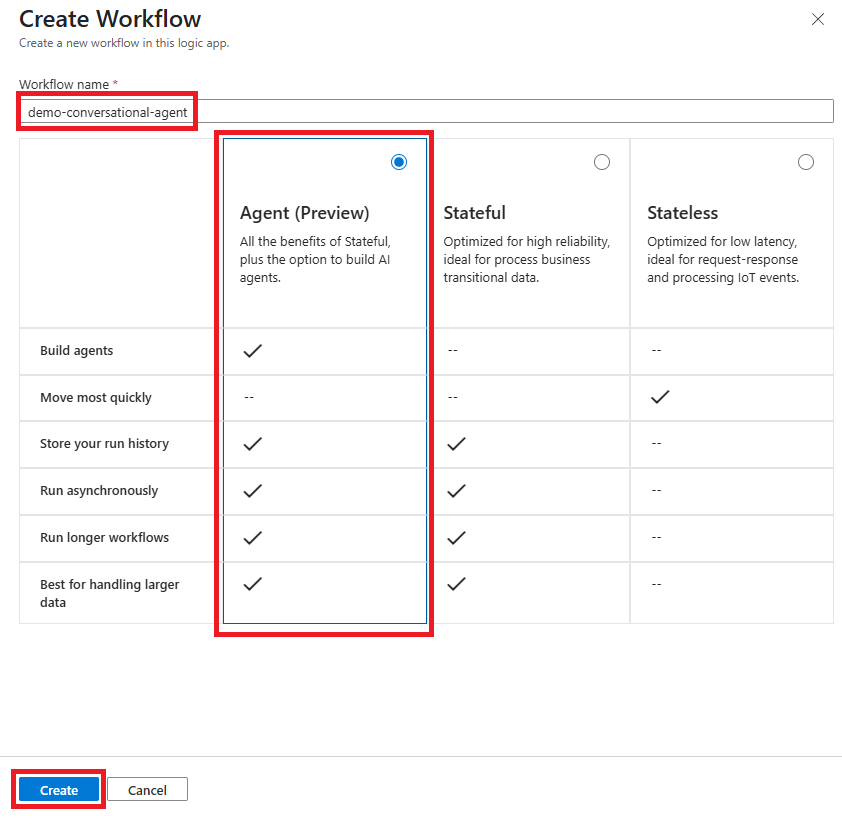842x837 pixels.
Task: Click the Stateful description about high reliability
Action: (526, 260)
